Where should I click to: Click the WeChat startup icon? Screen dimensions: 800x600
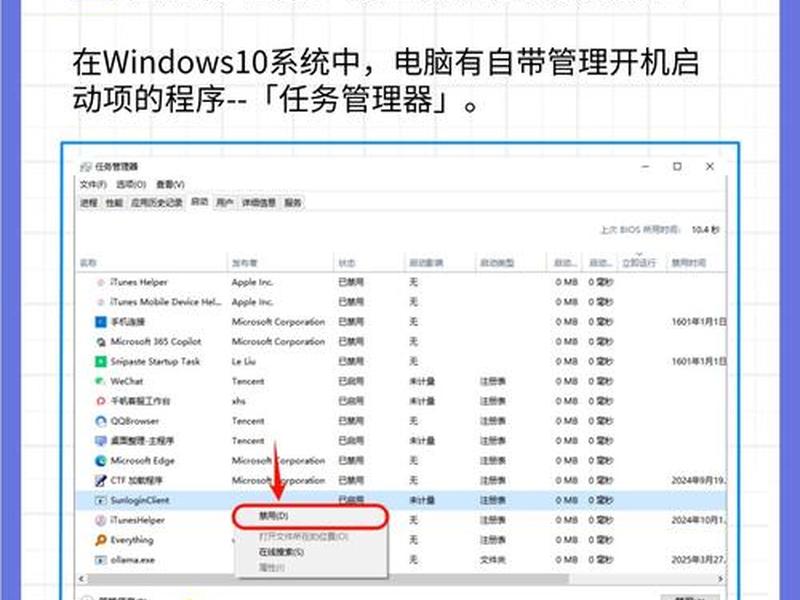[101, 381]
